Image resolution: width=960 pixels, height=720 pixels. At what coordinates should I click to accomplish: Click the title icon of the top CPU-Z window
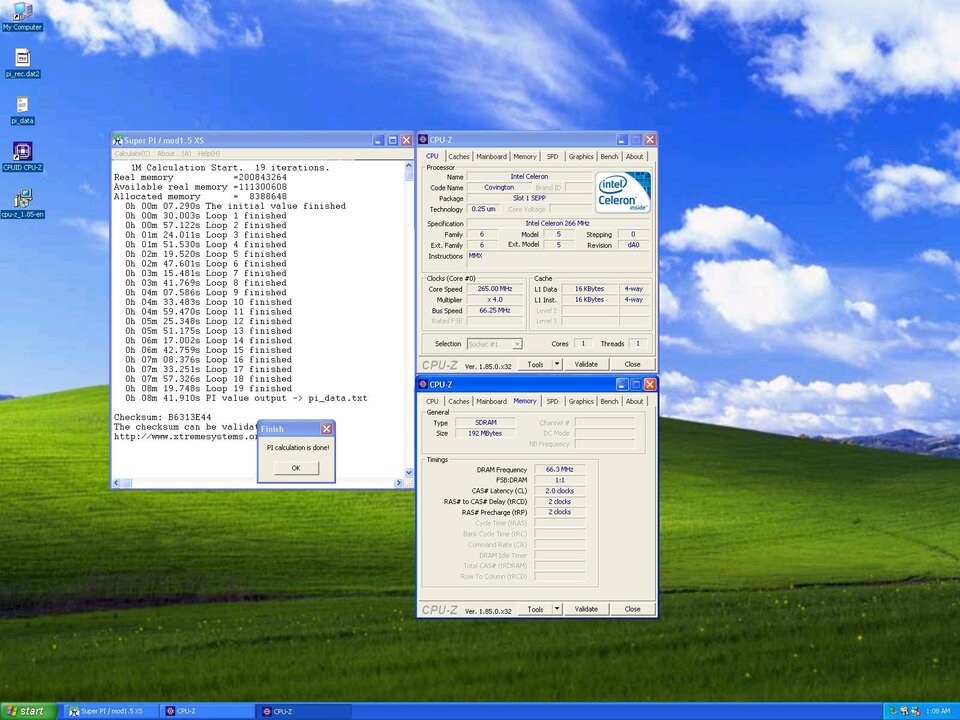tap(422, 140)
